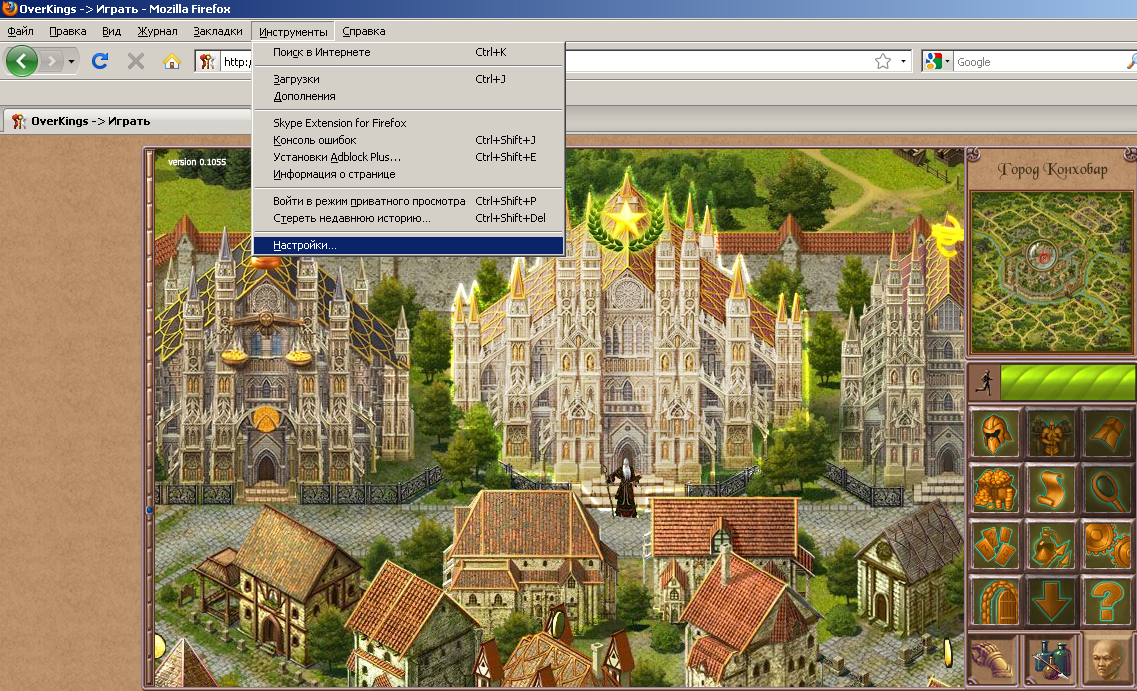
Task: Select Skype Extension for Firefox entry
Action: (409, 123)
